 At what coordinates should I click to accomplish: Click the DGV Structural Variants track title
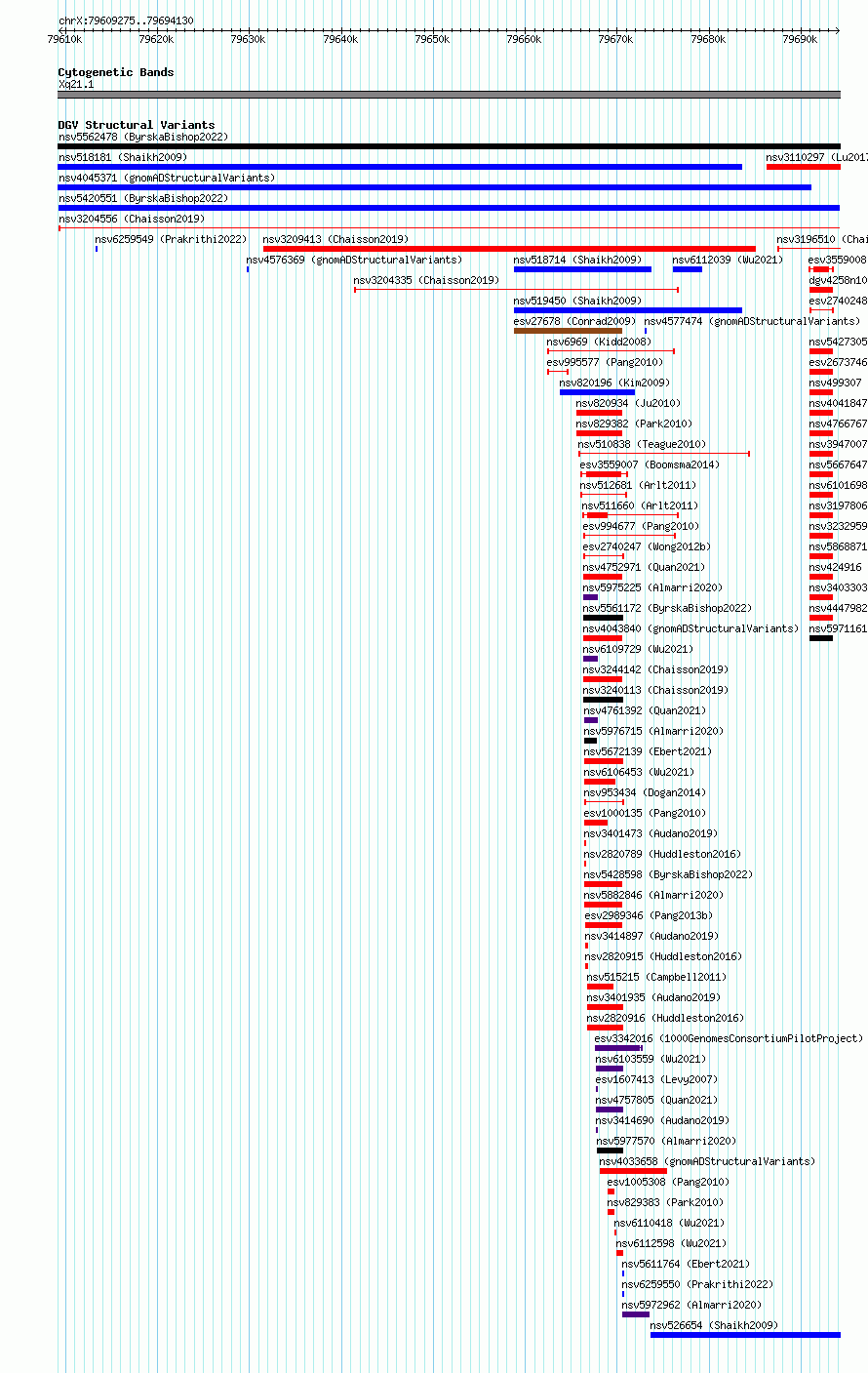coord(136,125)
